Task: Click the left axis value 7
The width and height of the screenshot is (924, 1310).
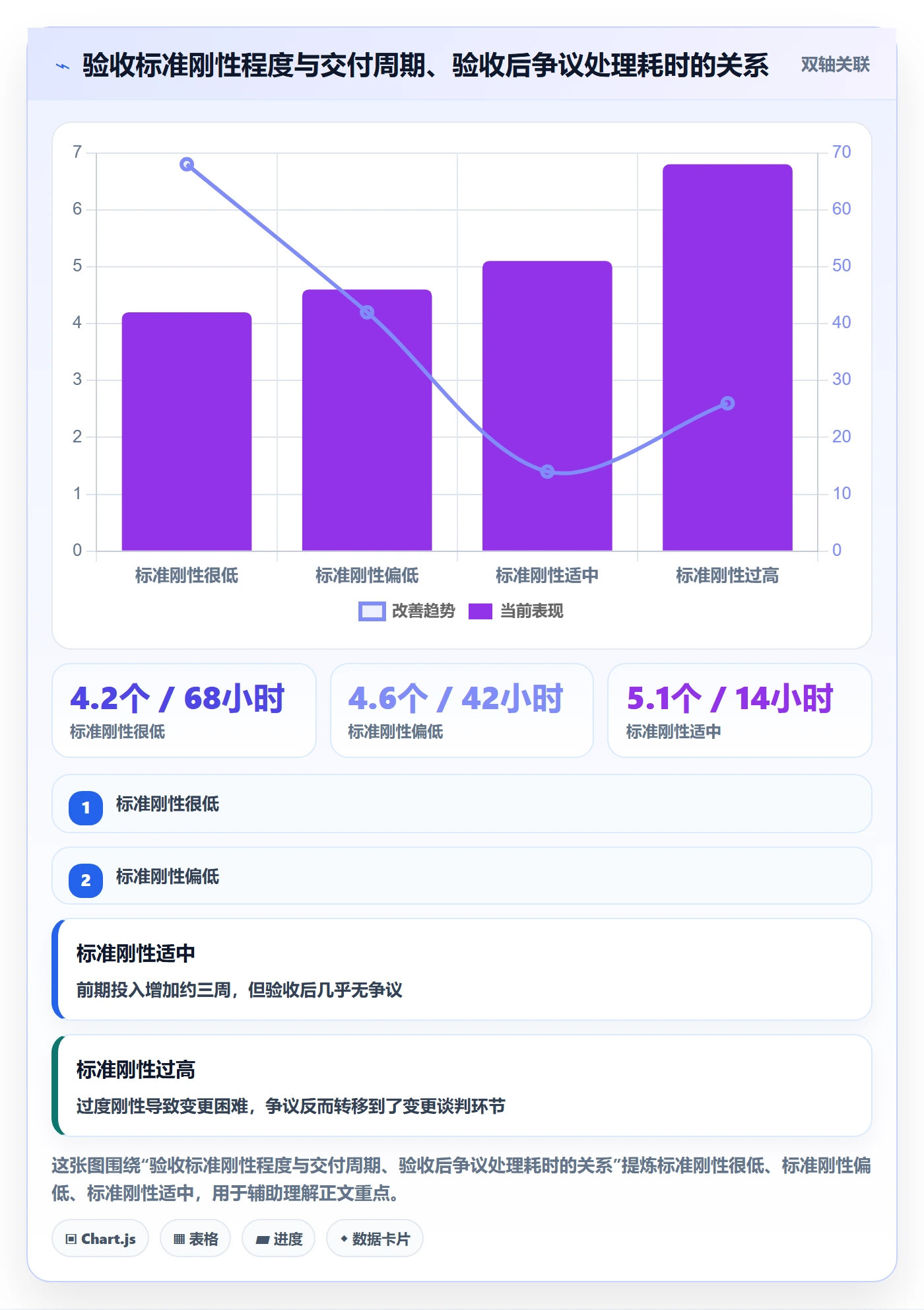Action: click(77, 153)
